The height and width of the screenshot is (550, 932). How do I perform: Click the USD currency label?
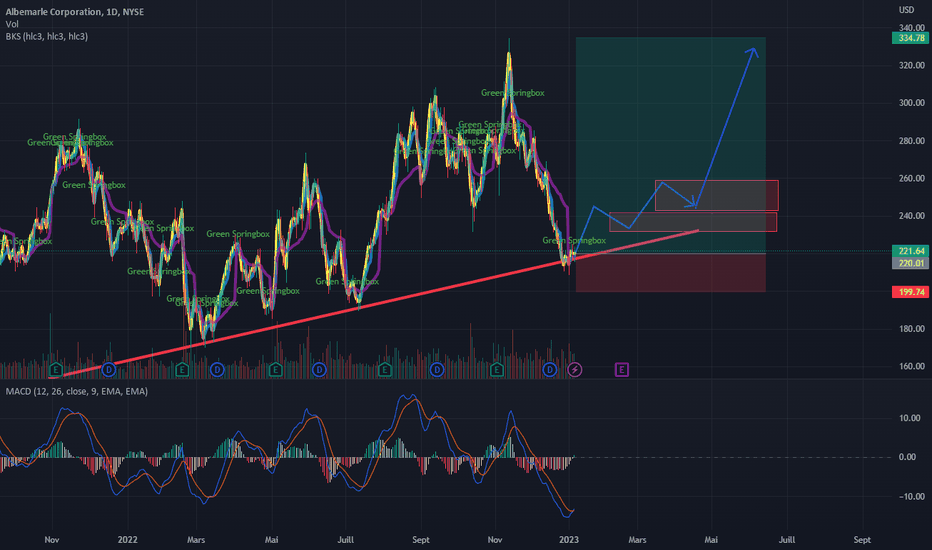coord(906,10)
